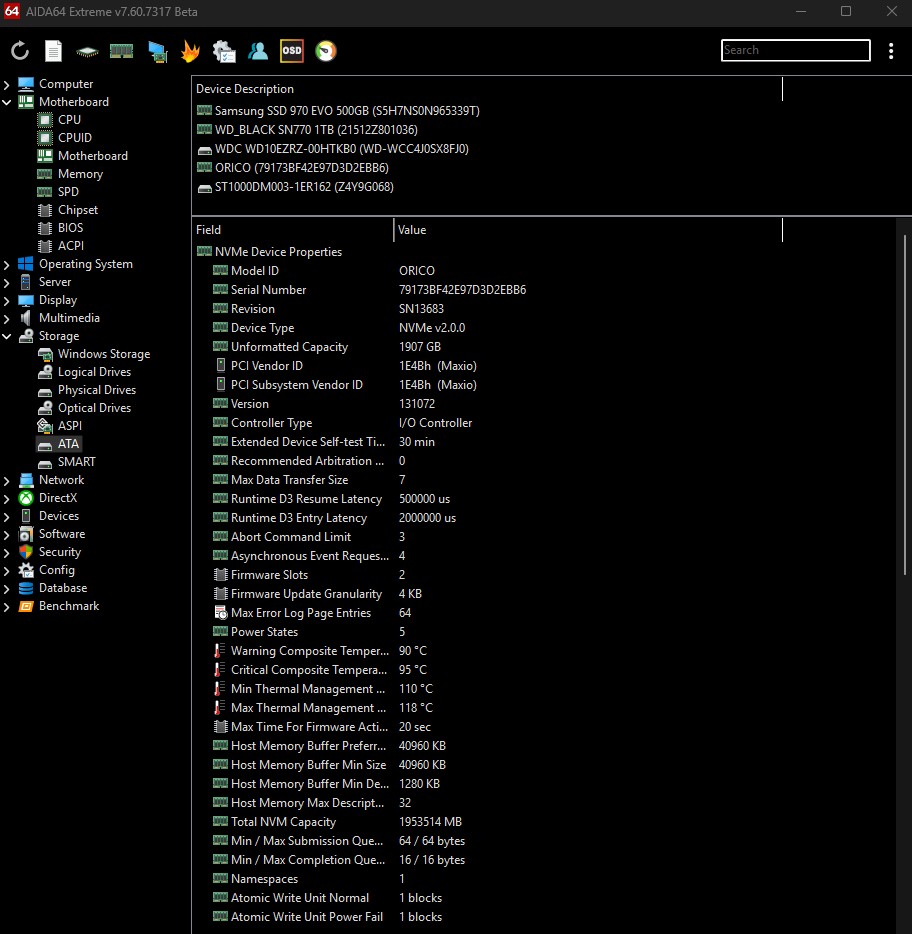This screenshot has height=934, width=912.
Task: Open the SensorPanel gauge icon
Action: tap(326, 51)
